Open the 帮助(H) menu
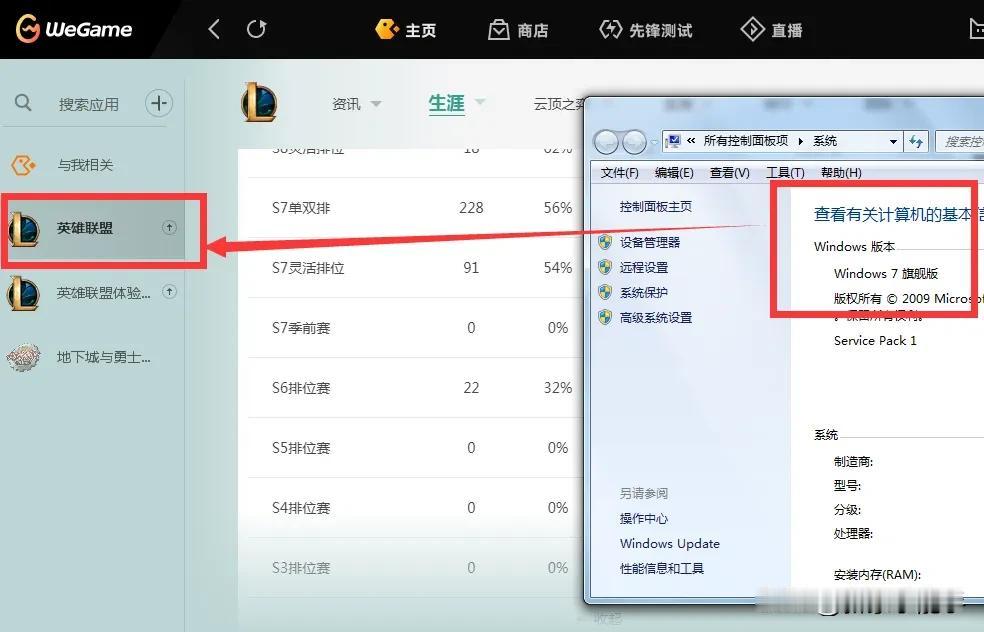 (841, 173)
